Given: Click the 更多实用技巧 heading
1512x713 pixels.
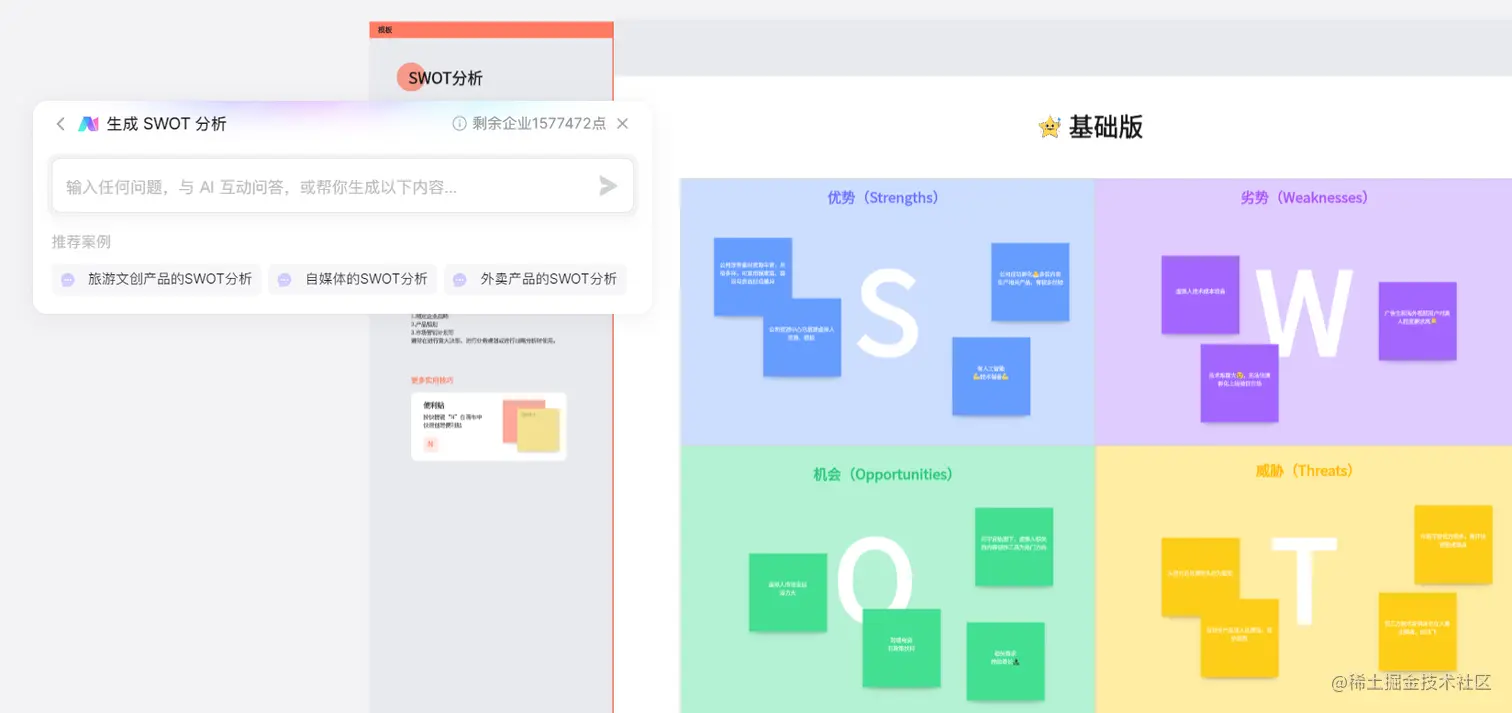Looking at the screenshot, I should point(432,380).
